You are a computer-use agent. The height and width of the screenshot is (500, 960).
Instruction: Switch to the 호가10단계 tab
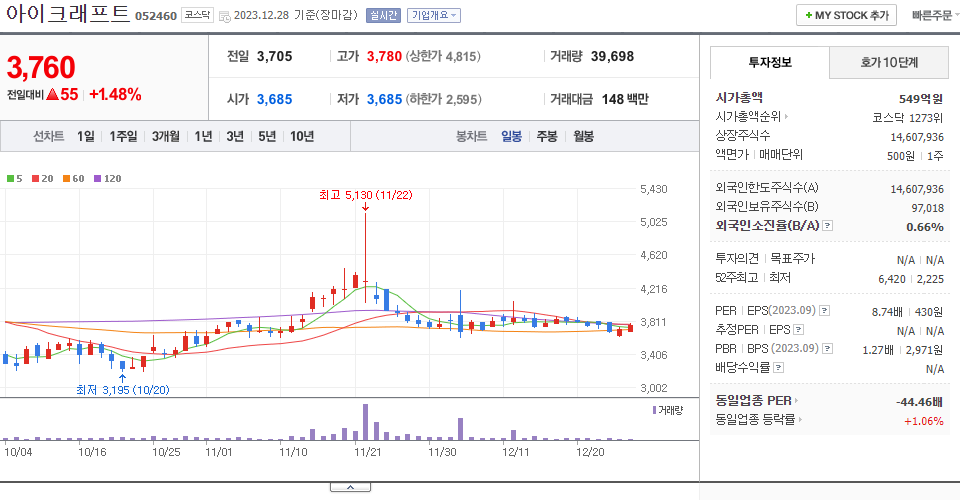(889, 62)
